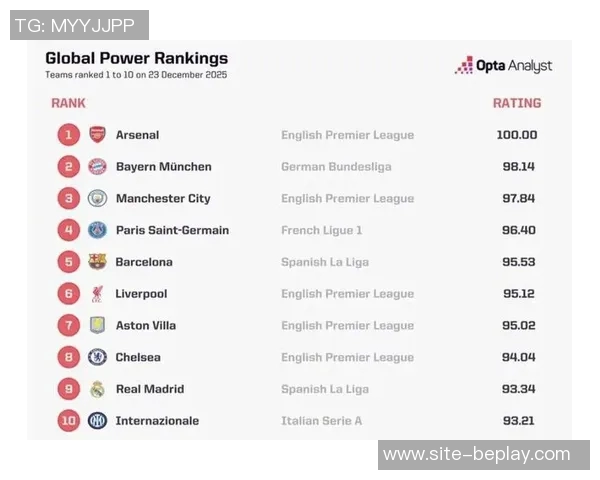The height and width of the screenshot is (480, 600).
Task: Click the Global Power Rankings title
Action: click(x=136, y=58)
